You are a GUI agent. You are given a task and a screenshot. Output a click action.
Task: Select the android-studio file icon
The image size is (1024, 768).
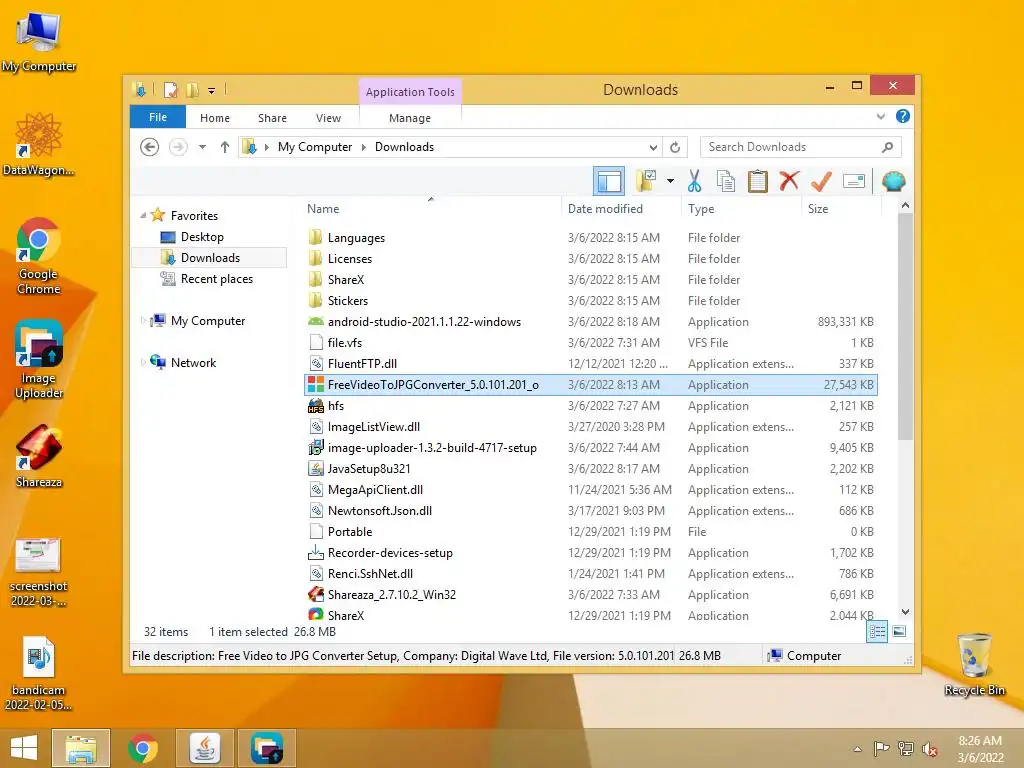point(315,321)
